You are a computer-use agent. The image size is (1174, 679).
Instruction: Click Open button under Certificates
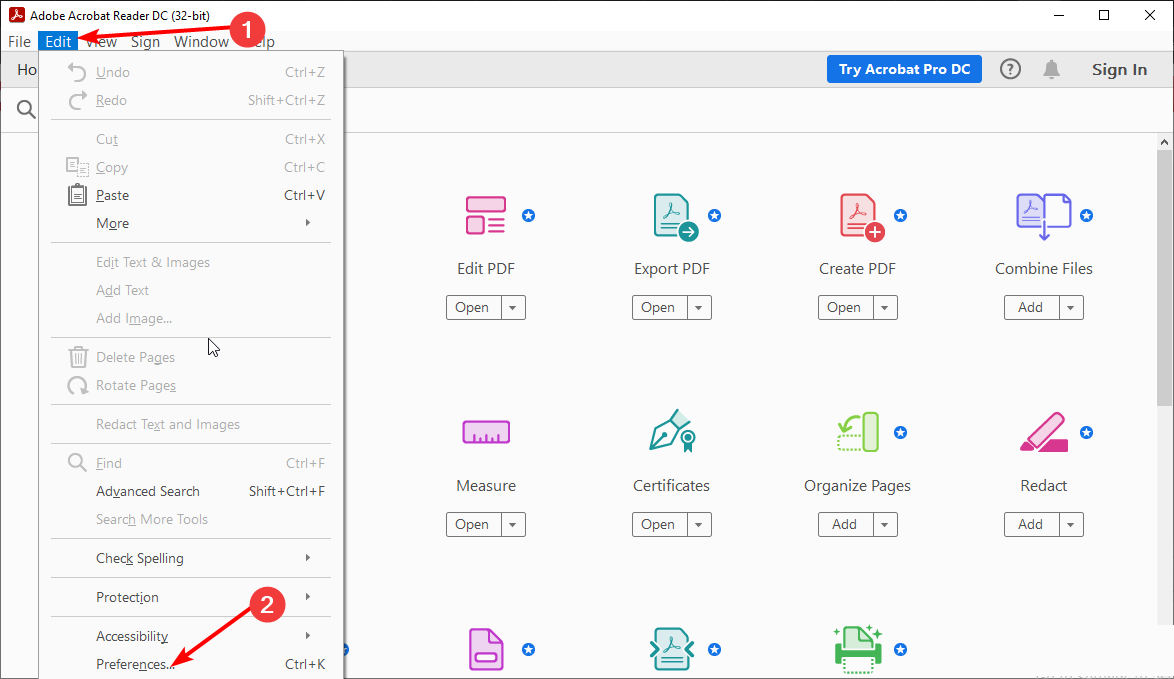[659, 525]
